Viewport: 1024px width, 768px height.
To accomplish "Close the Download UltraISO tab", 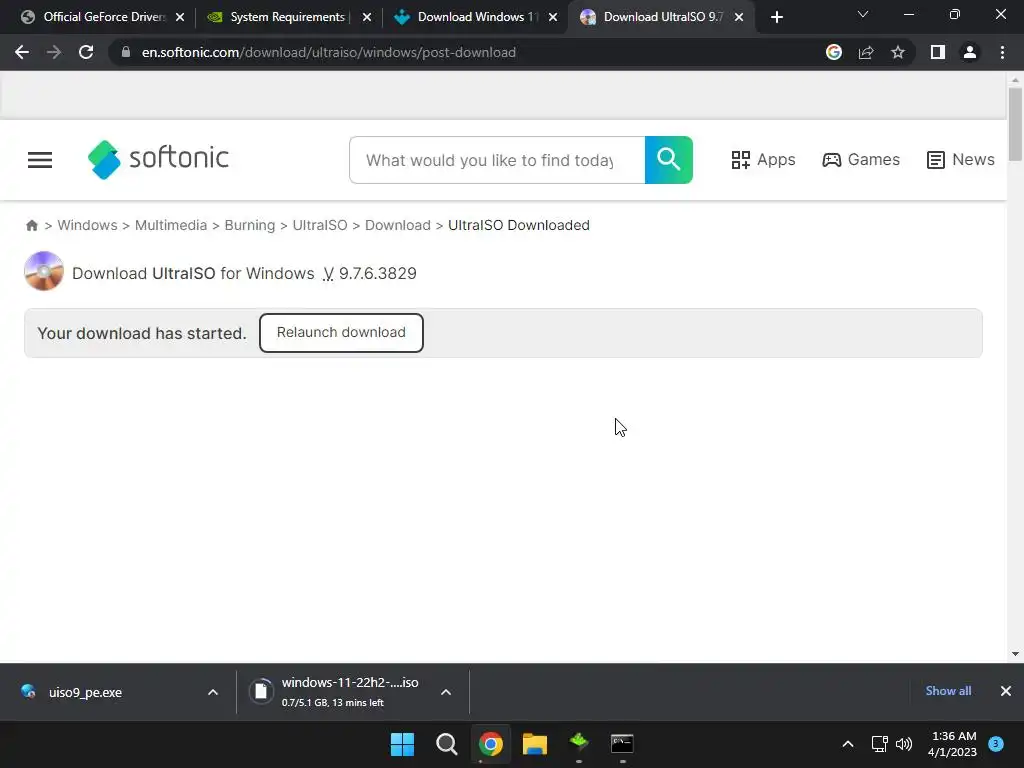I will [x=739, y=17].
